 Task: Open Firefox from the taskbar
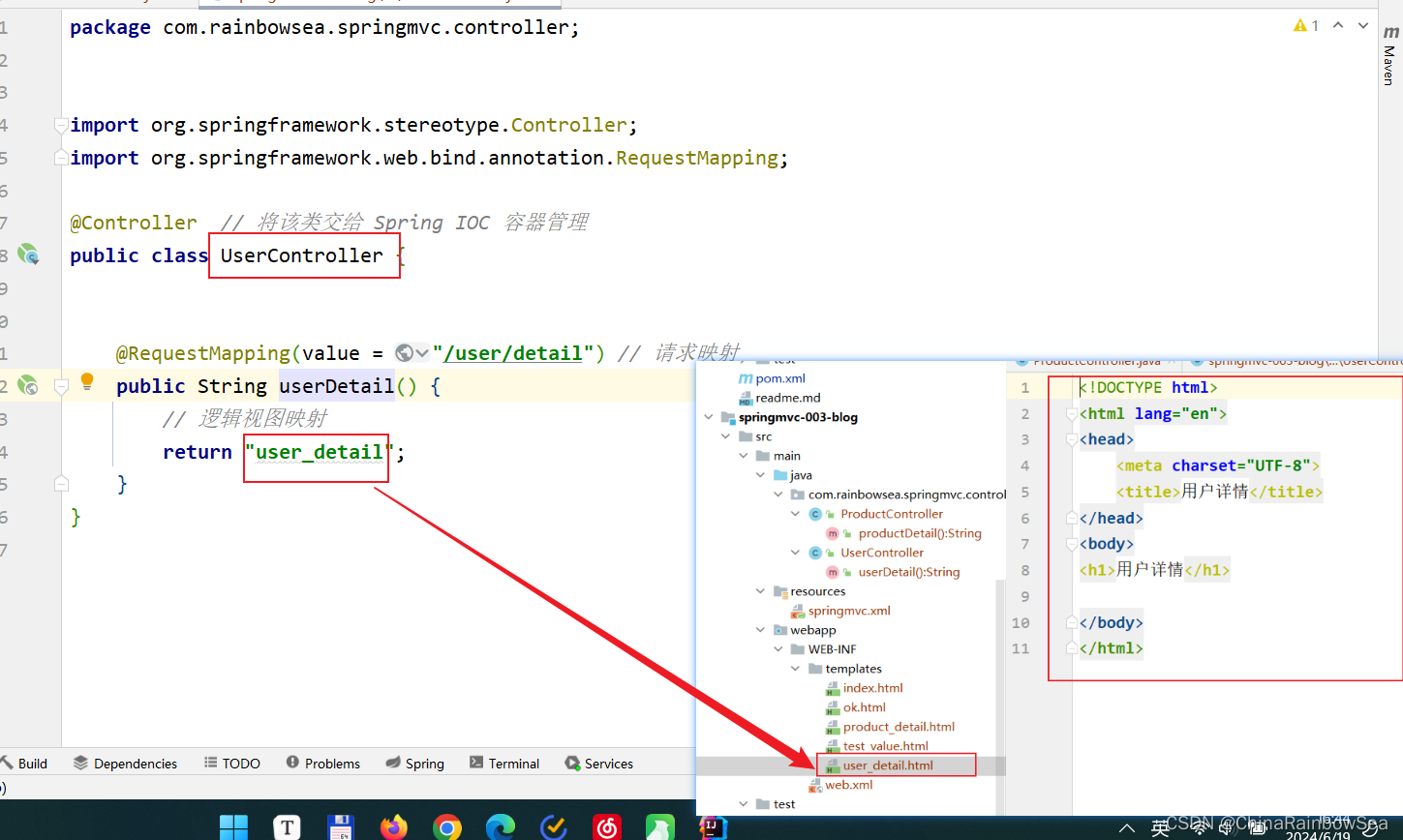click(393, 827)
